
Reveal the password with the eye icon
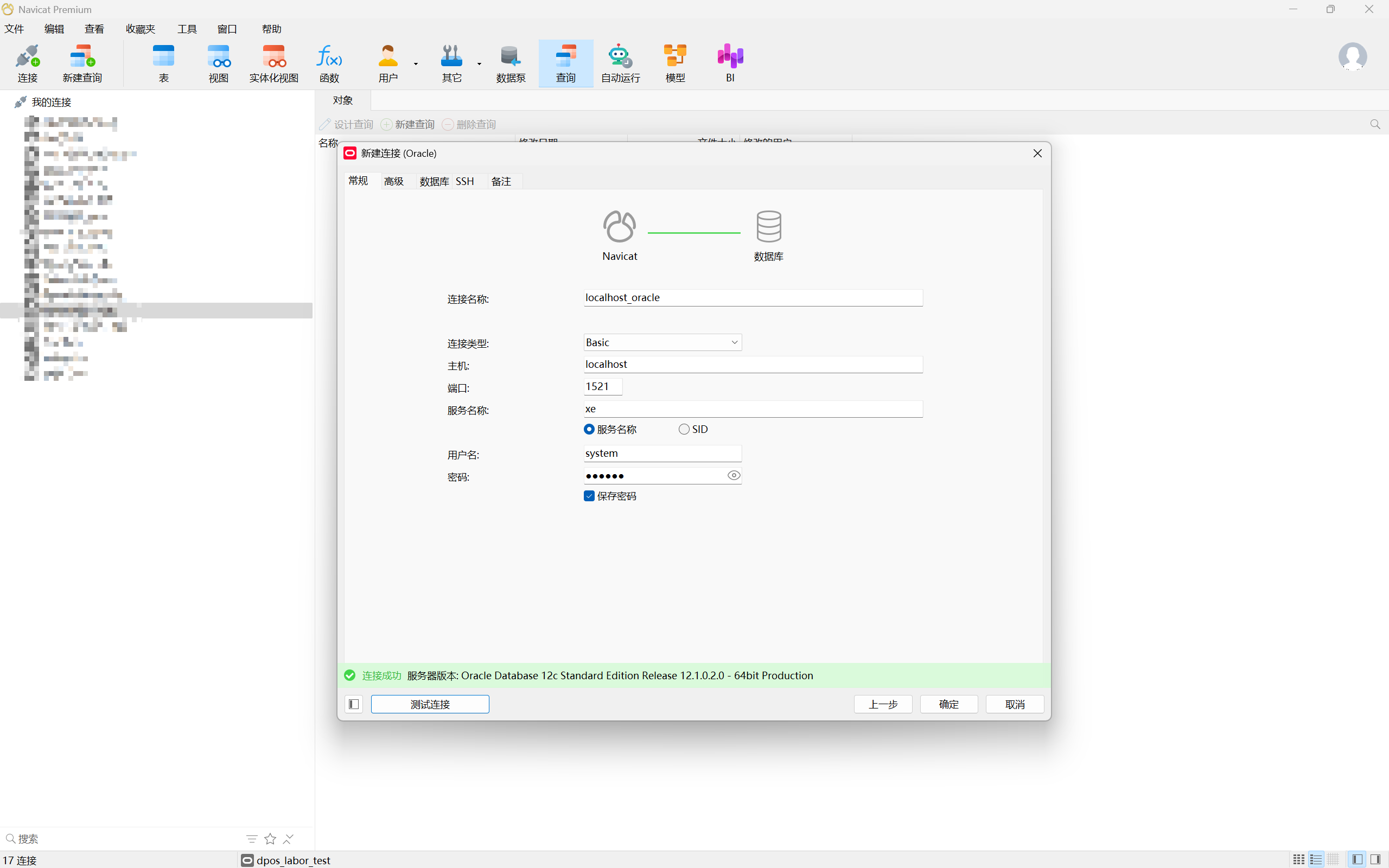coord(734,475)
